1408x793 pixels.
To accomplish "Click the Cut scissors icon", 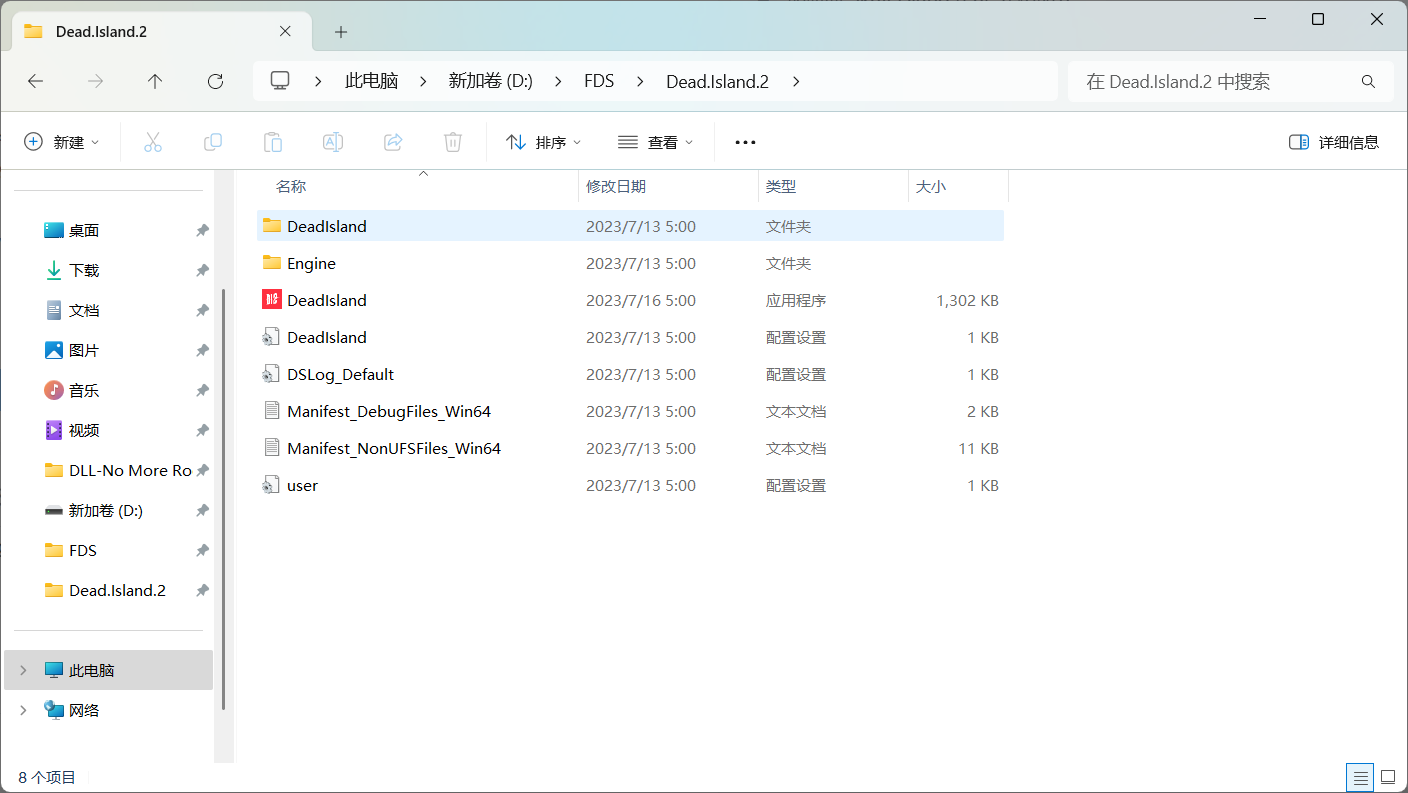I will (x=153, y=142).
